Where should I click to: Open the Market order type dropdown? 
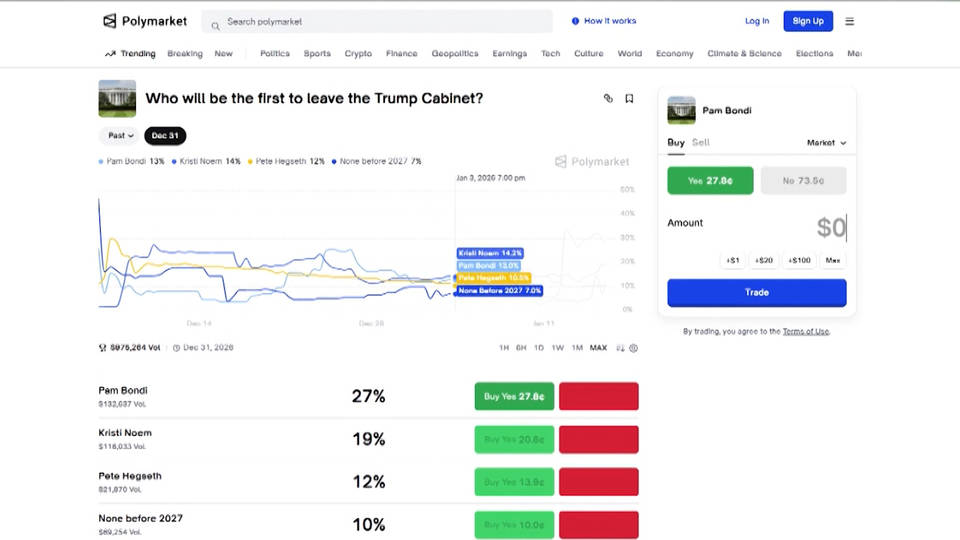[x=826, y=143]
